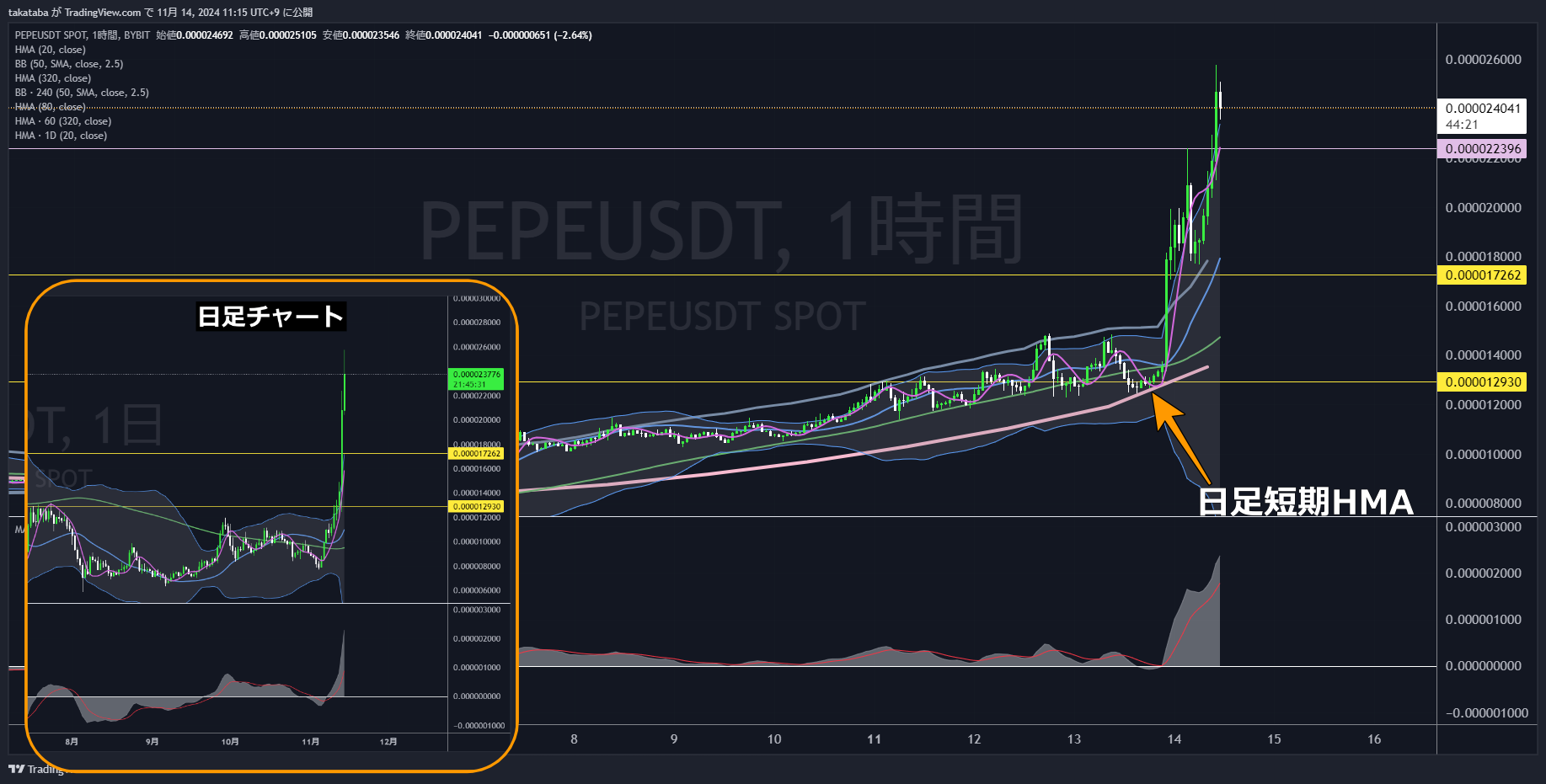Select the HMA · 60 (320, close) legend
Viewport: 1546px width, 784px height.
(x=63, y=121)
